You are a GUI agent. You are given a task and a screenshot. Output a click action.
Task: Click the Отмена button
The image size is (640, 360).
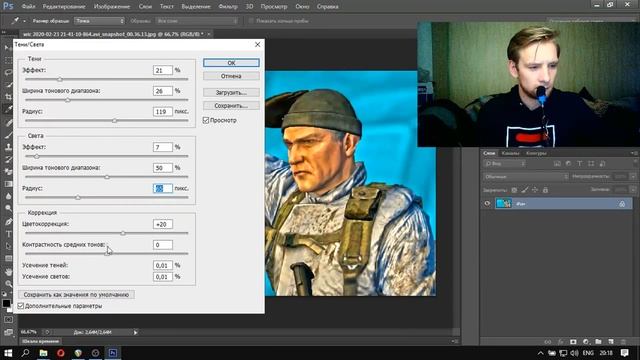click(231, 76)
